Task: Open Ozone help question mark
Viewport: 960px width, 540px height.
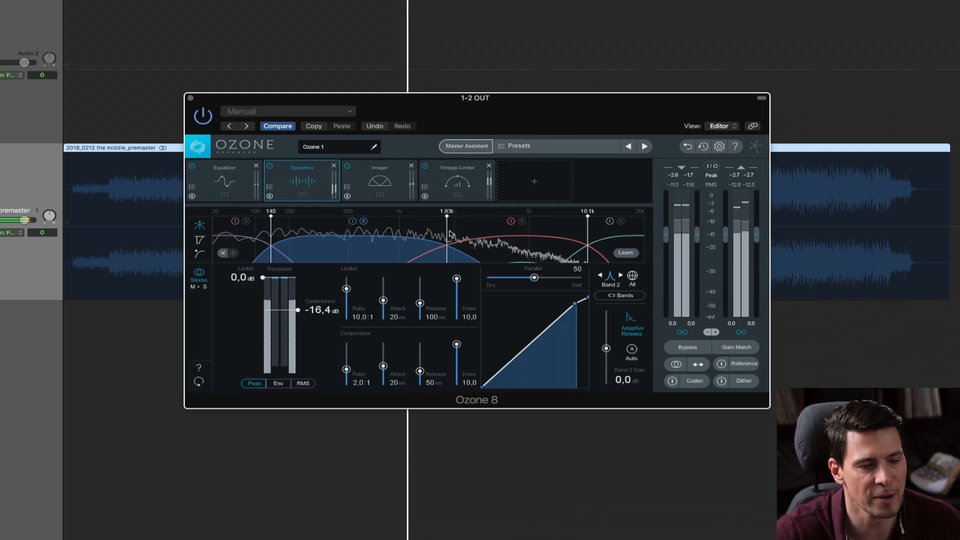Action: pyautogui.click(x=735, y=146)
